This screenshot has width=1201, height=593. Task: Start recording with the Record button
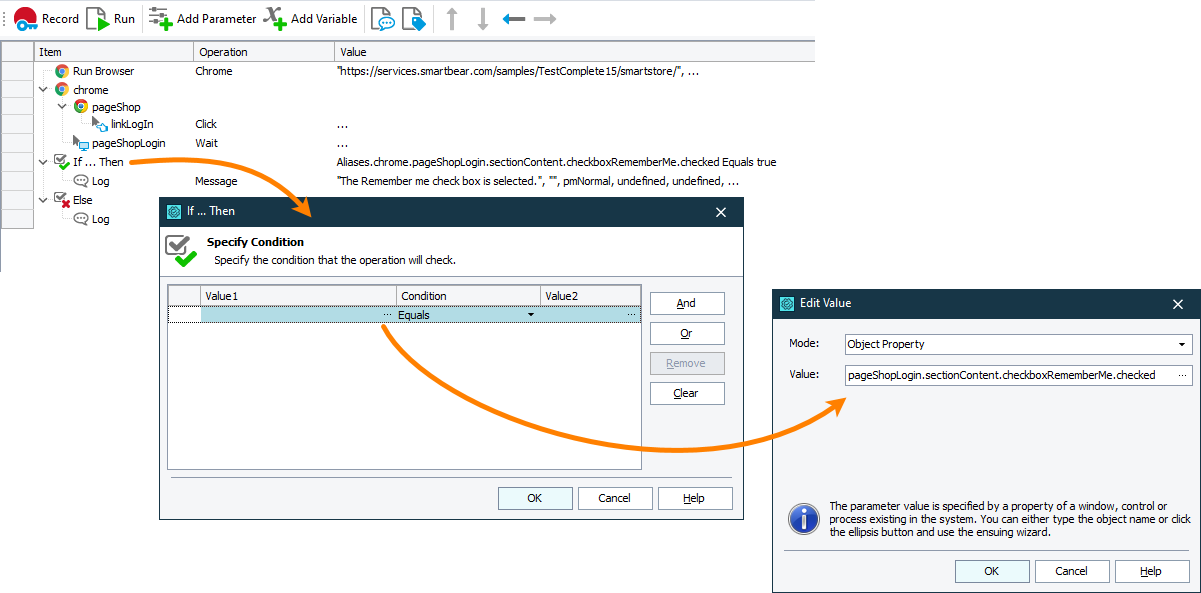tap(47, 18)
